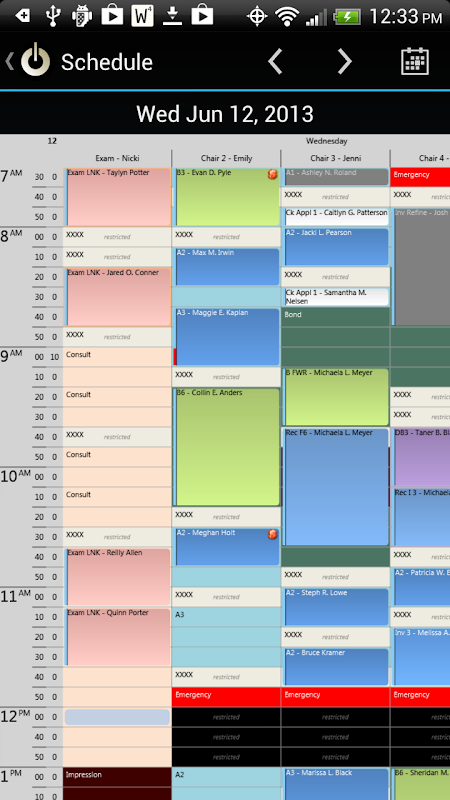Tap the USB connection status icon
This screenshot has height=800, width=450.
pos(53,16)
